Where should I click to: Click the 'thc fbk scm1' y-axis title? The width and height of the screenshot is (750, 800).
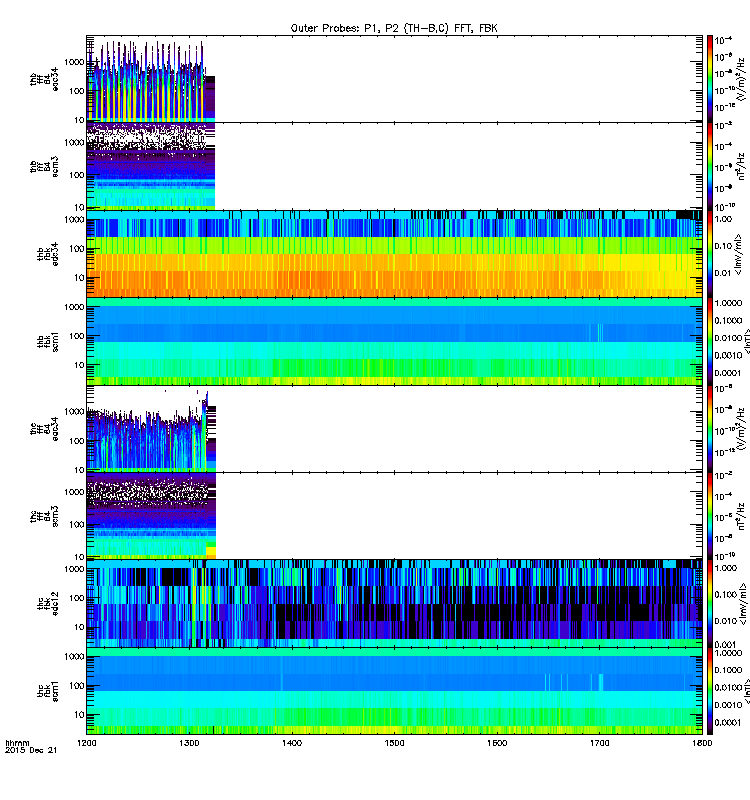tap(48, 691)
